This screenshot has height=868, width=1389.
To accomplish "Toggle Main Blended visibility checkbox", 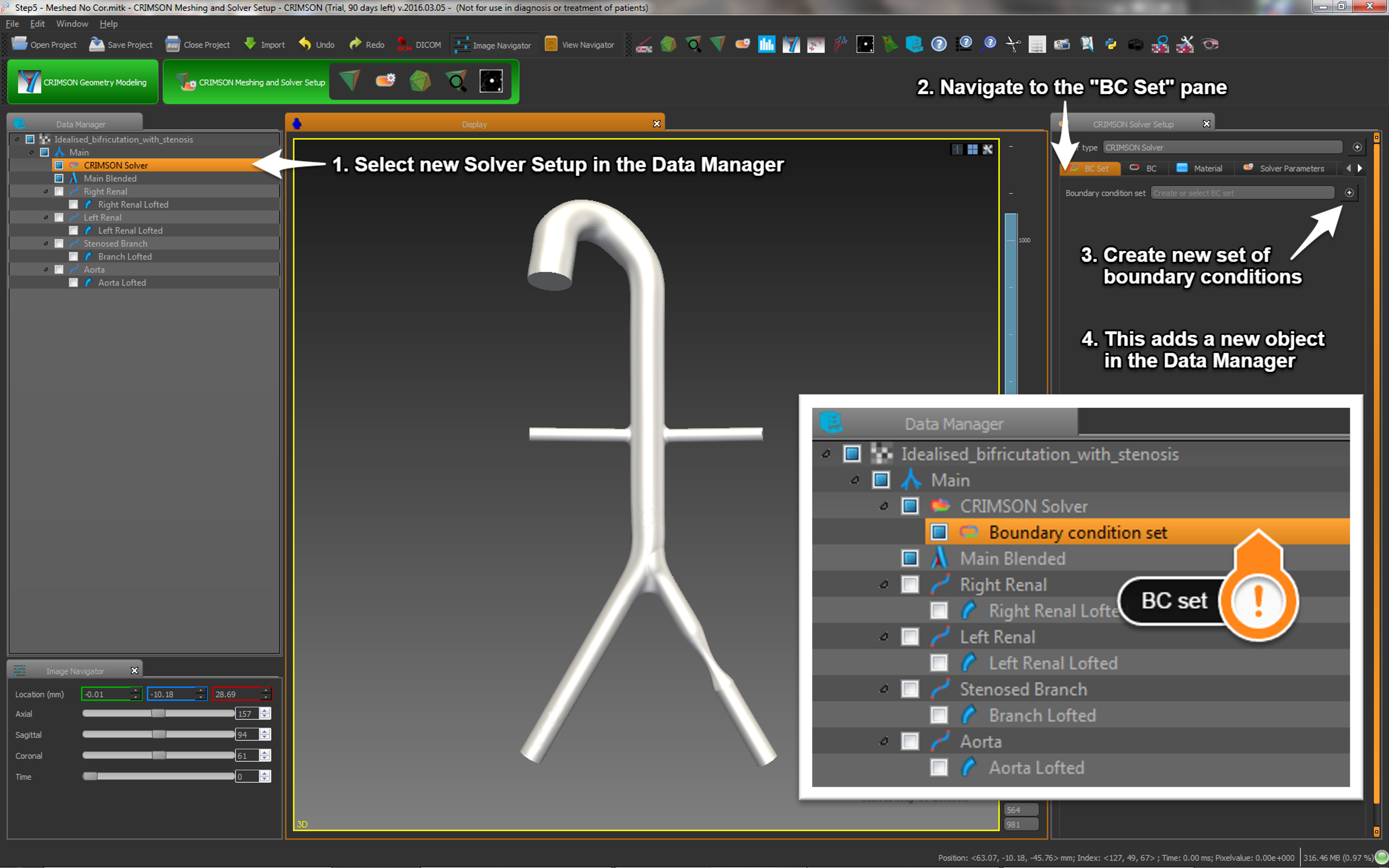I will click(59, 178).
